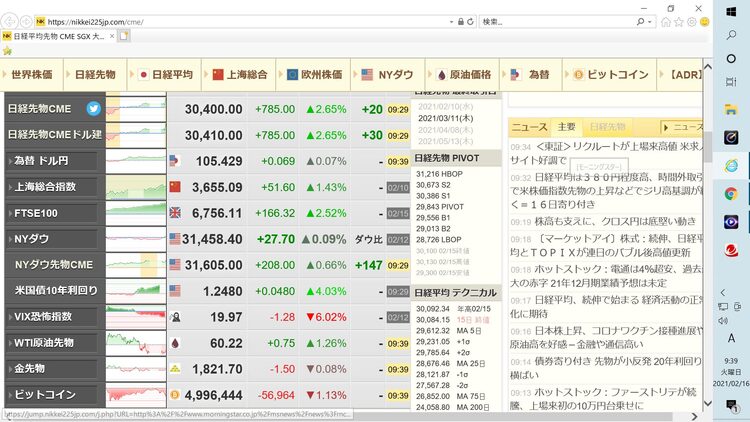
Task: Open the 日経平均 menu
Action: [165, 75]
